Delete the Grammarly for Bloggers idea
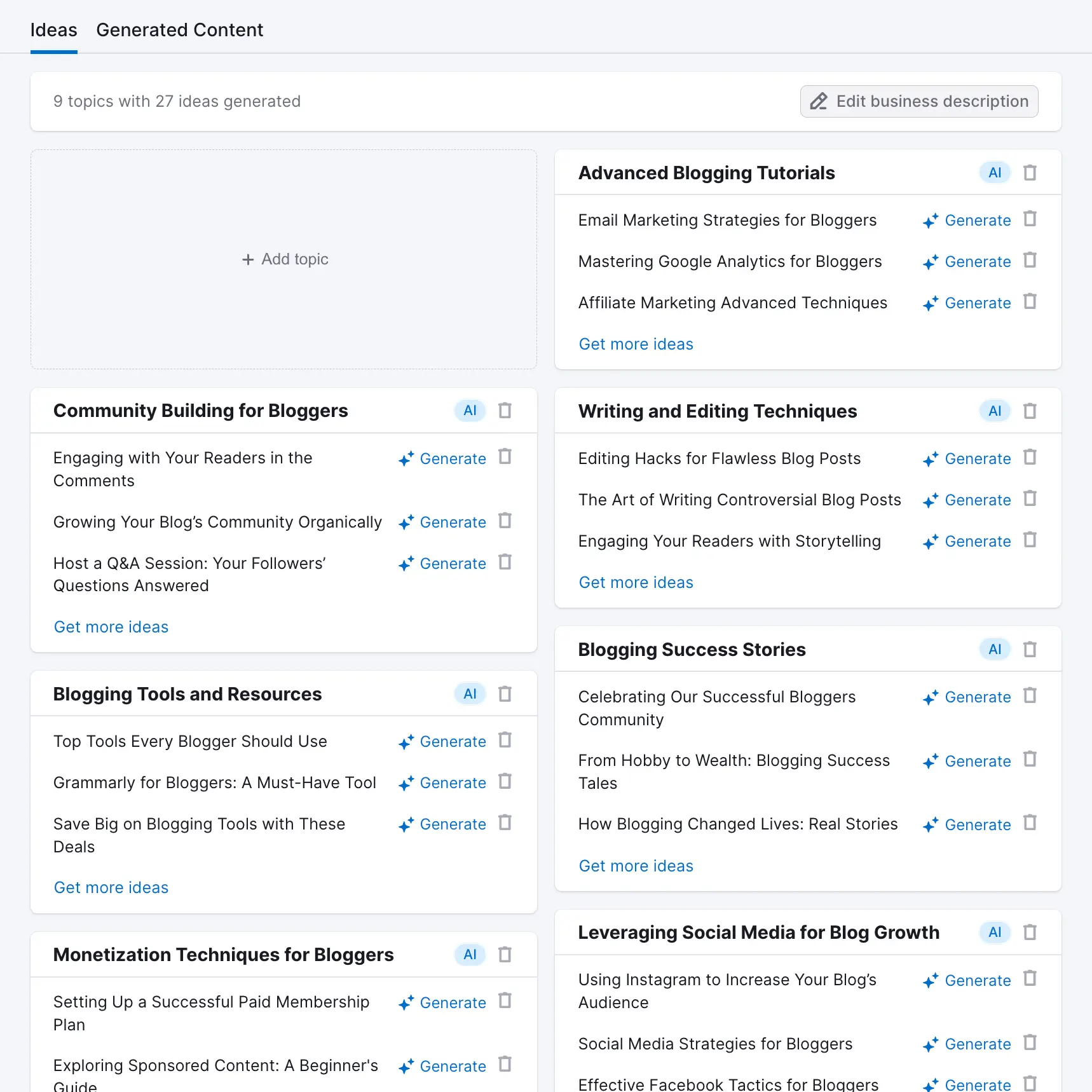 tap(505, 782)
